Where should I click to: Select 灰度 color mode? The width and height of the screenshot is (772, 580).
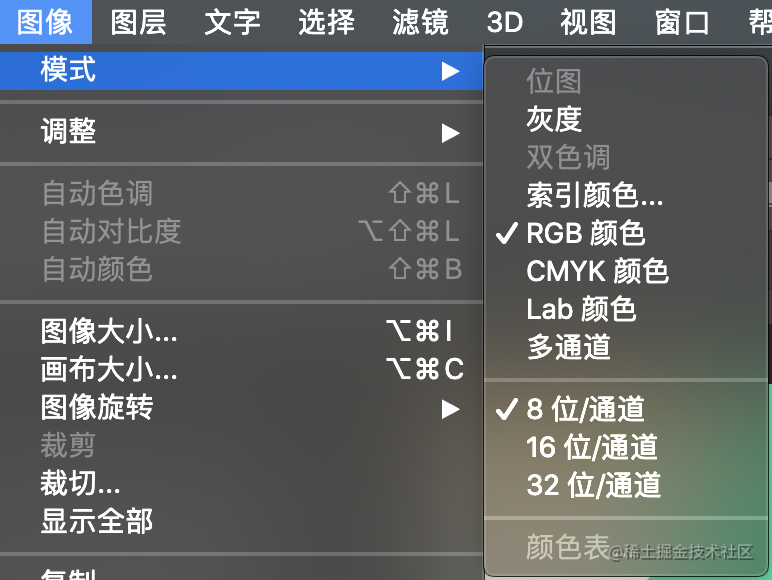point(626,119)
